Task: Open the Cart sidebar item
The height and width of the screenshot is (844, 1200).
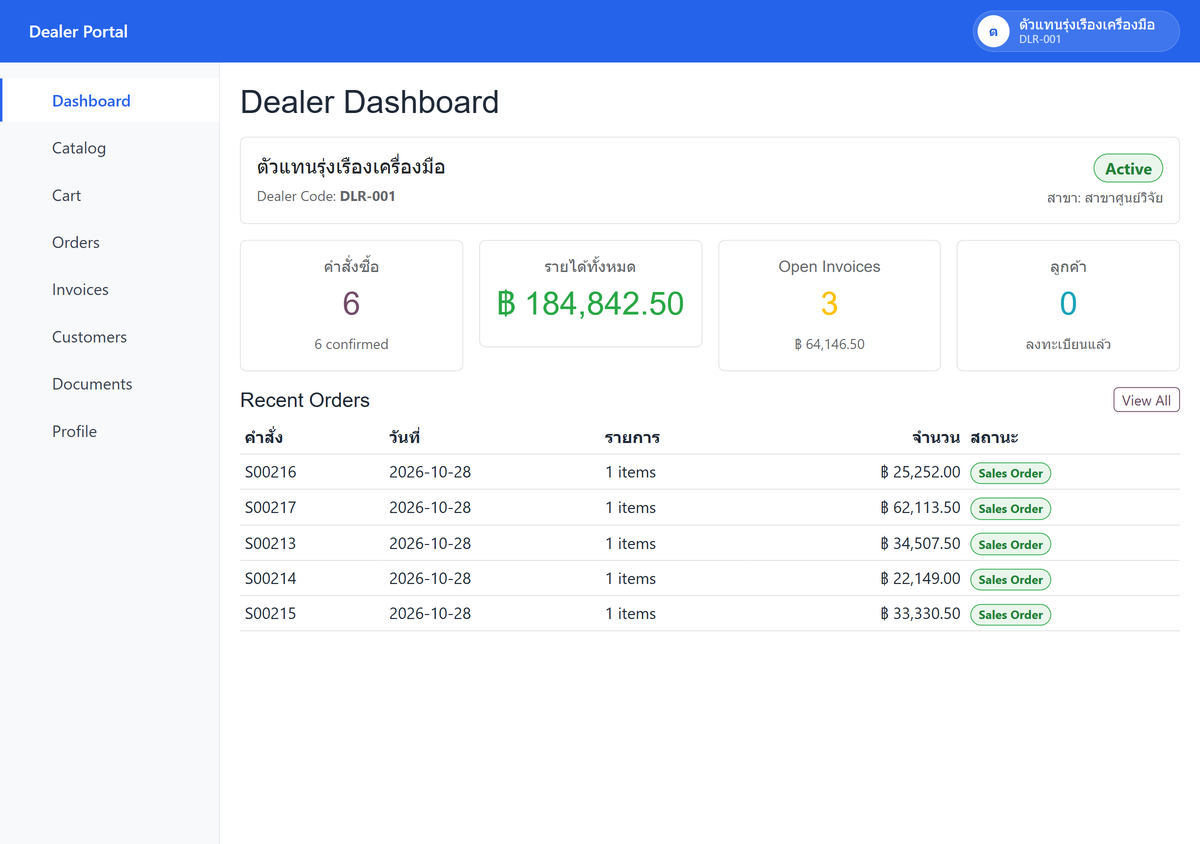Action: [x=110, y=195]
